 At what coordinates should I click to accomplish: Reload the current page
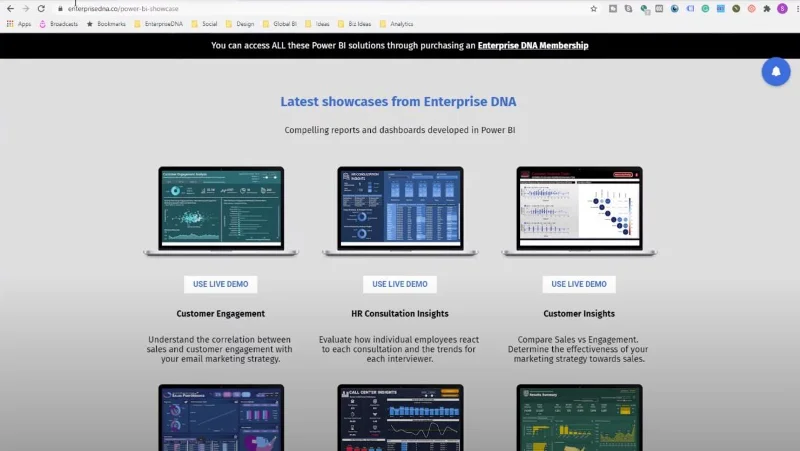pyautogui.click(x=41, y=9)
